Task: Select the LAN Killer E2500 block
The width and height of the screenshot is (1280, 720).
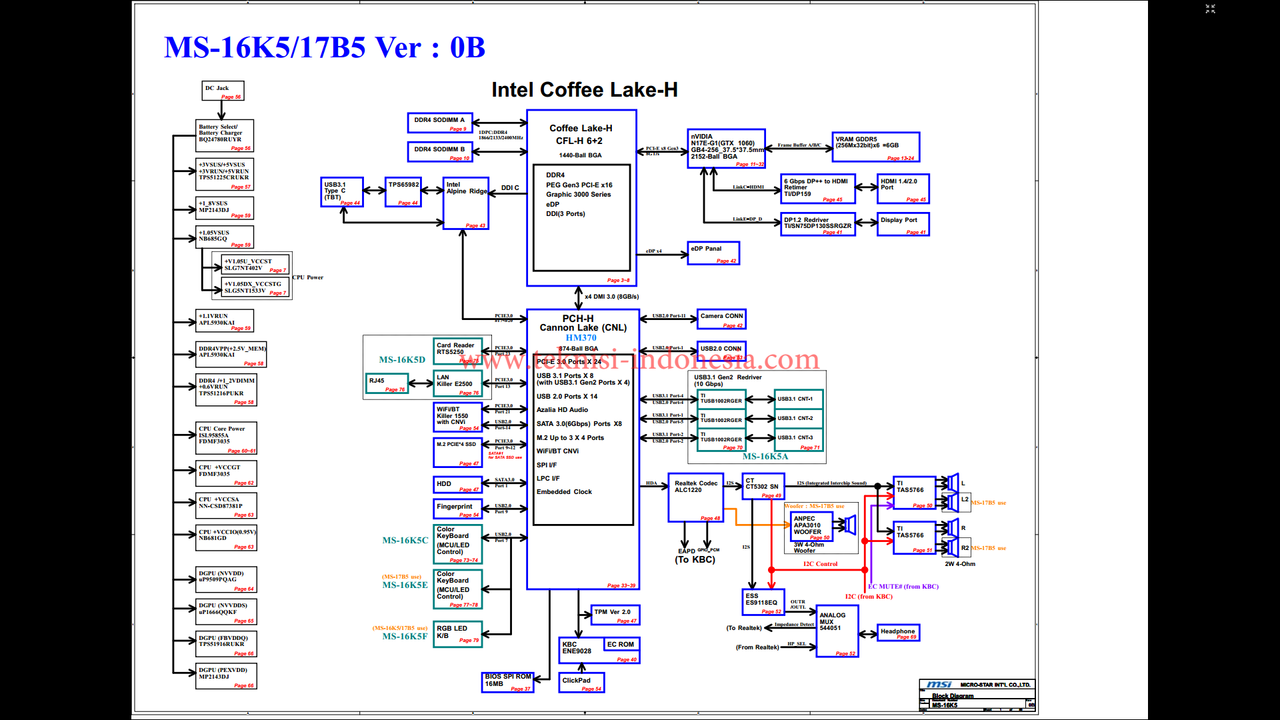Action: (x=458, y=384)
